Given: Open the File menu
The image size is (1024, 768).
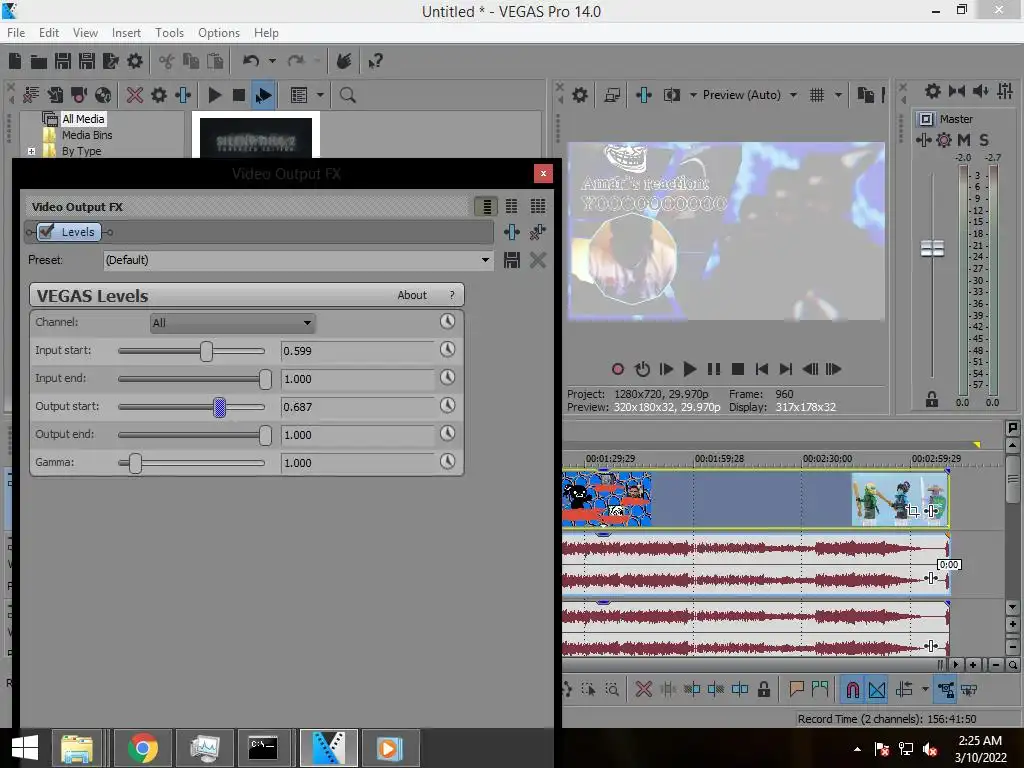Looking at the screenshot, I should pos(16,33).
